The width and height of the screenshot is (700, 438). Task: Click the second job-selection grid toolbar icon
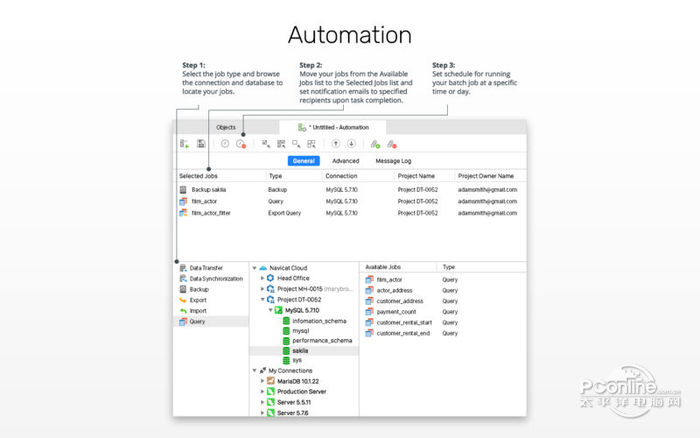click(281, 144)
